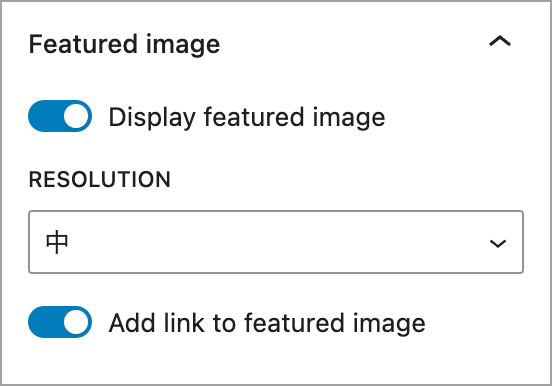
Task: Click the blue track of Display featured image switch
Action: [44, 116]
